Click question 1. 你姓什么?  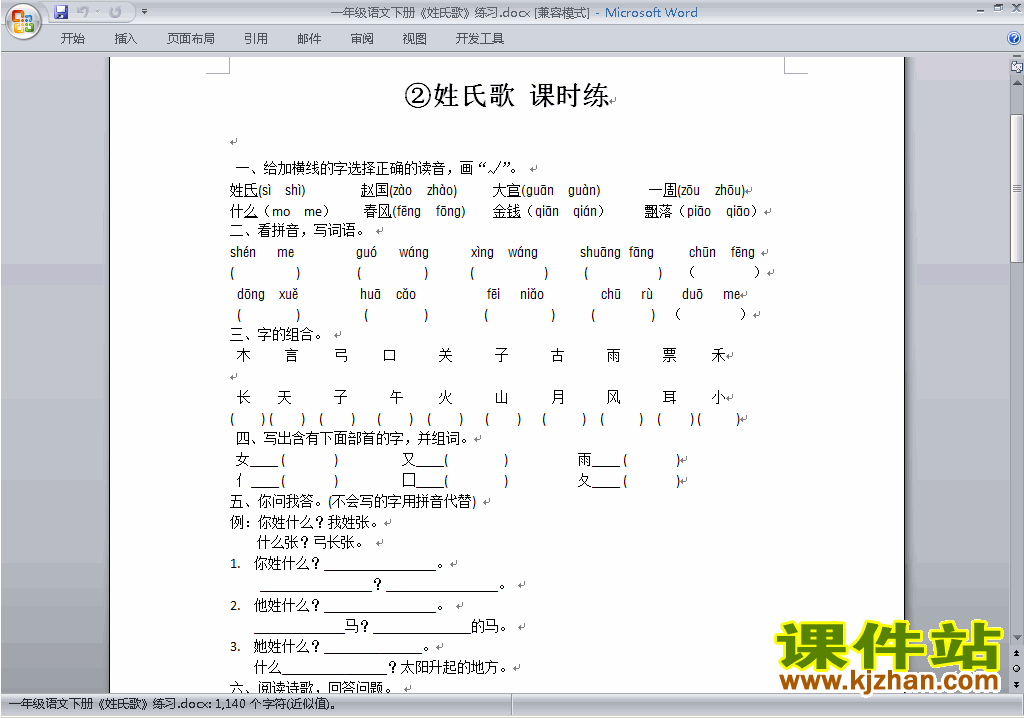tap(275, 564)
